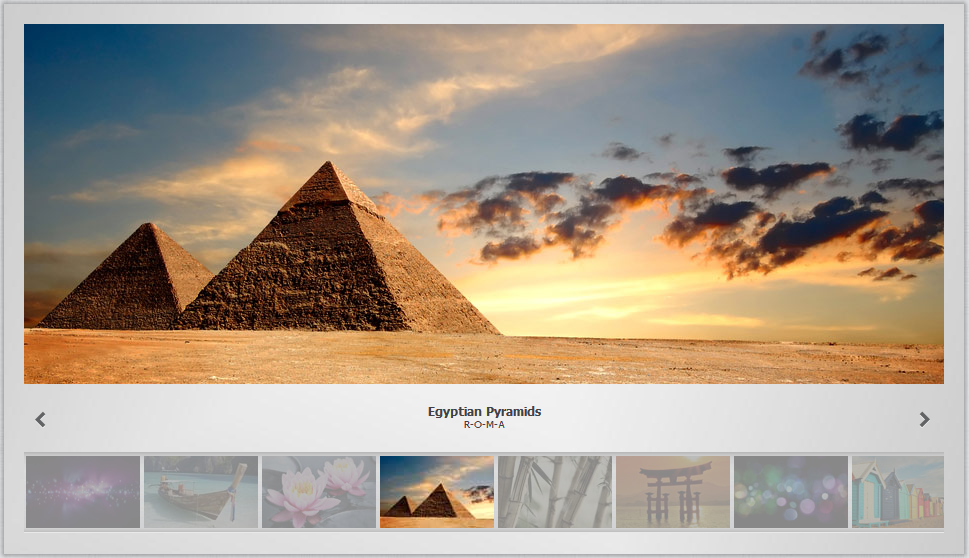The width and height of the screenshot is (969, 558).
Task: View the Japanese torii gate thumbnail
Action: point(673,492)
